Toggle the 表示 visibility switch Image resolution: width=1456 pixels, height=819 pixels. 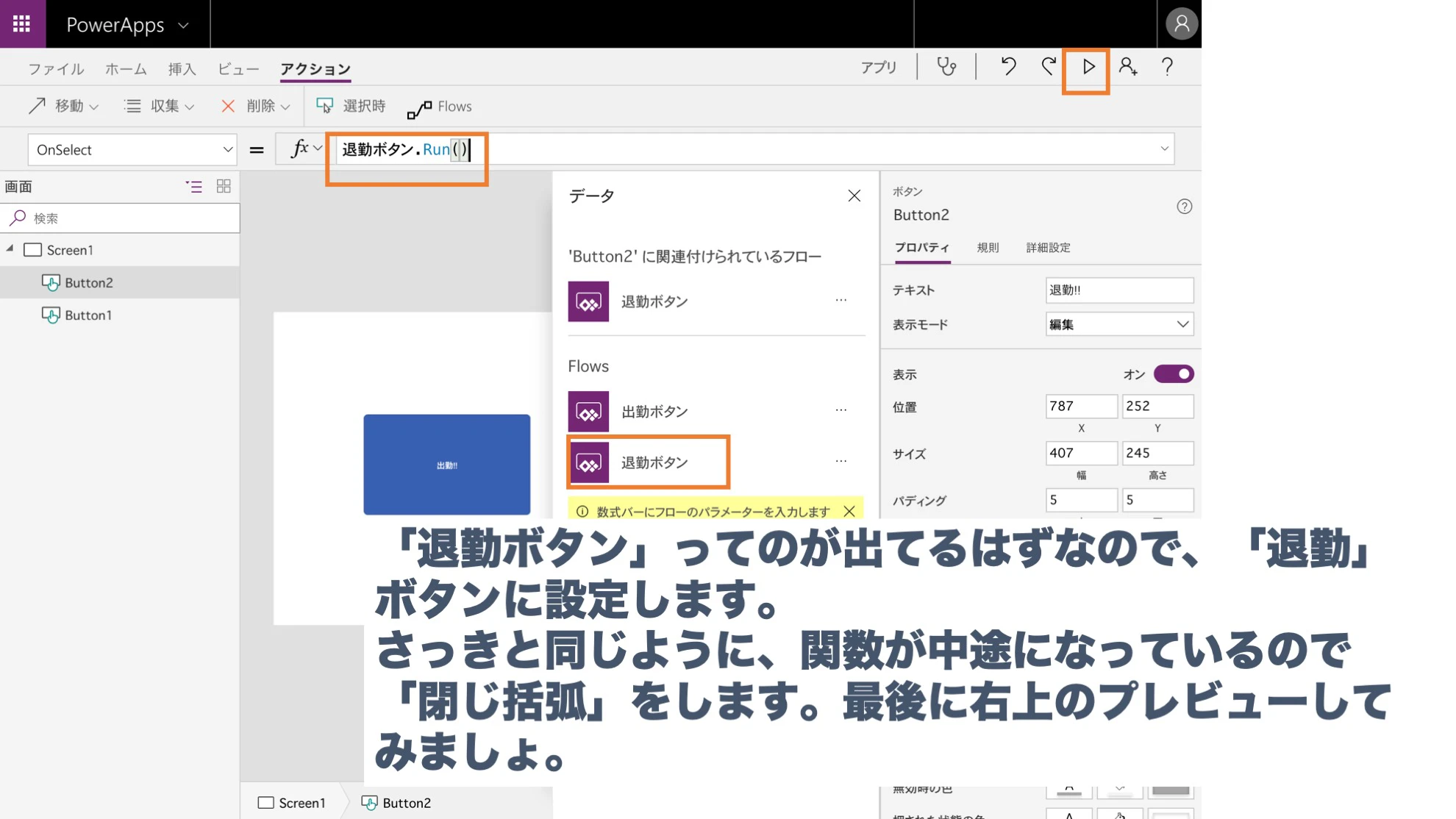tap(1174, 374)
